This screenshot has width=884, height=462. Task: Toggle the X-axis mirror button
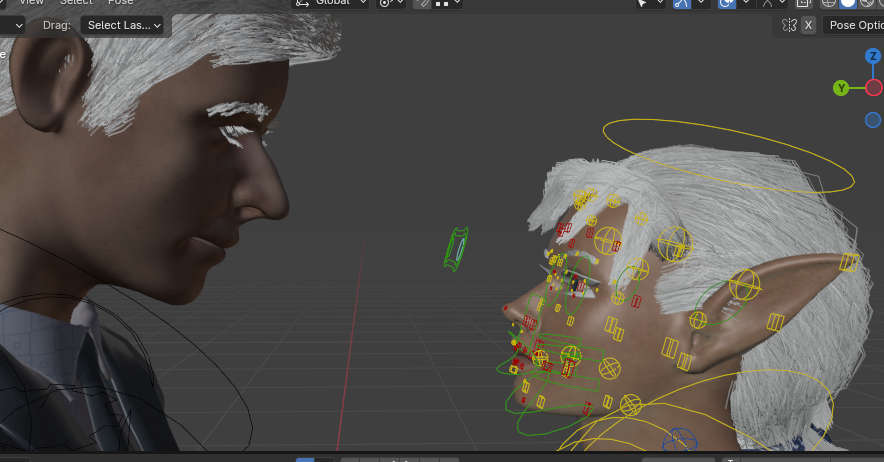[x=808, y=25]
